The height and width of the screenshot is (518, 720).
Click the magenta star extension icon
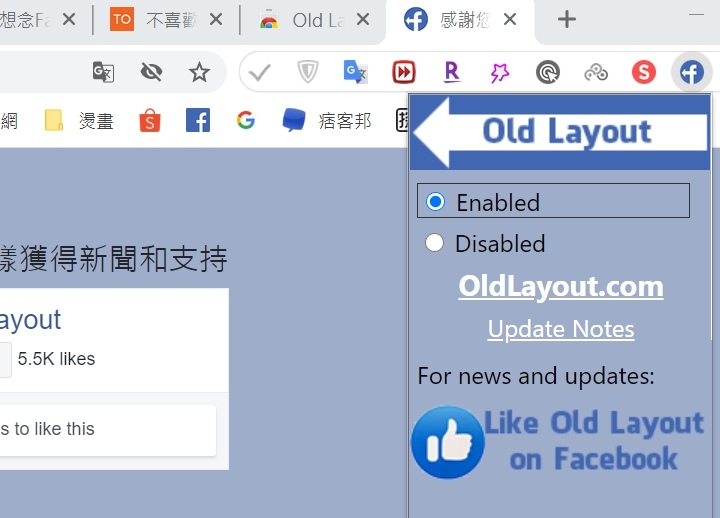500,73
